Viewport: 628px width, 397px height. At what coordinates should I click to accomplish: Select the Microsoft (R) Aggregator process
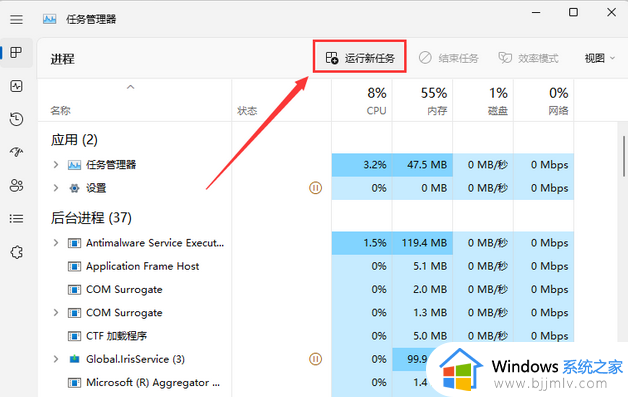[306, 382]
